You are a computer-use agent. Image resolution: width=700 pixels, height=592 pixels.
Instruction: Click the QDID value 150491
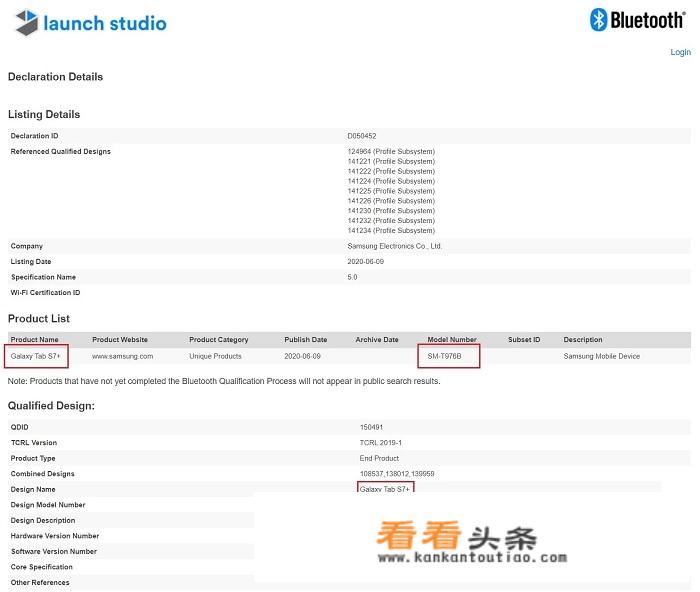(x=371, y=427)
